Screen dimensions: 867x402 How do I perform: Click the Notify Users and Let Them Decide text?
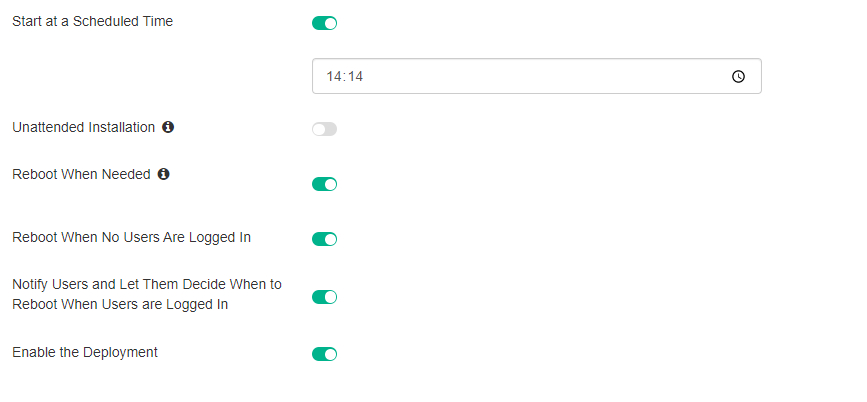[x=146, y=284]
